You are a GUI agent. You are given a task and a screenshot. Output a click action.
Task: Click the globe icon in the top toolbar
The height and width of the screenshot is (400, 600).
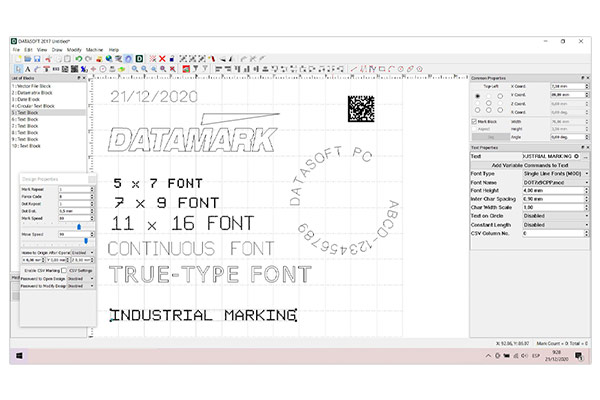pos(109,59)
